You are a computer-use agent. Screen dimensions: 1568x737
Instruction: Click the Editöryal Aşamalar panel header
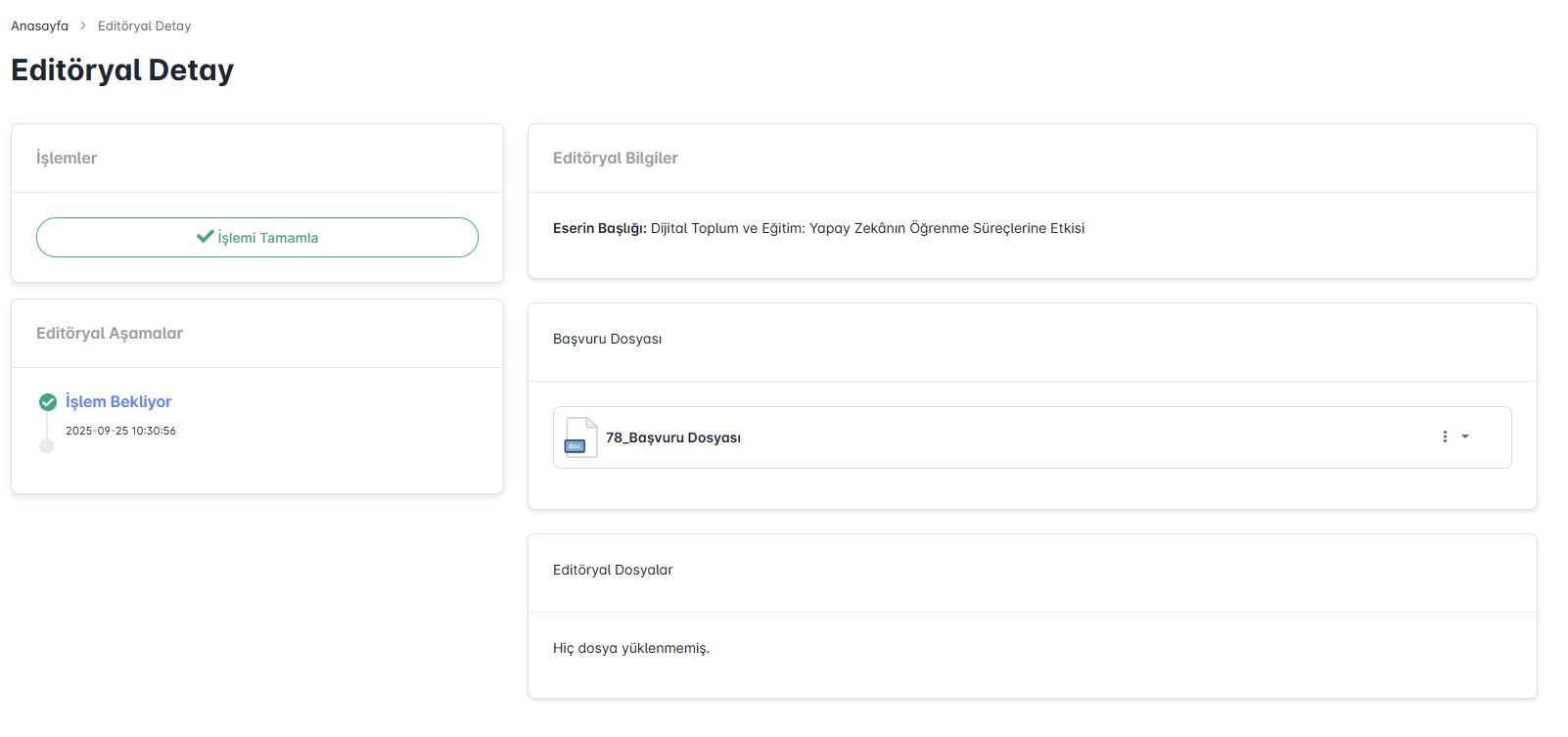pyautogui.click(x=110, y=334)
